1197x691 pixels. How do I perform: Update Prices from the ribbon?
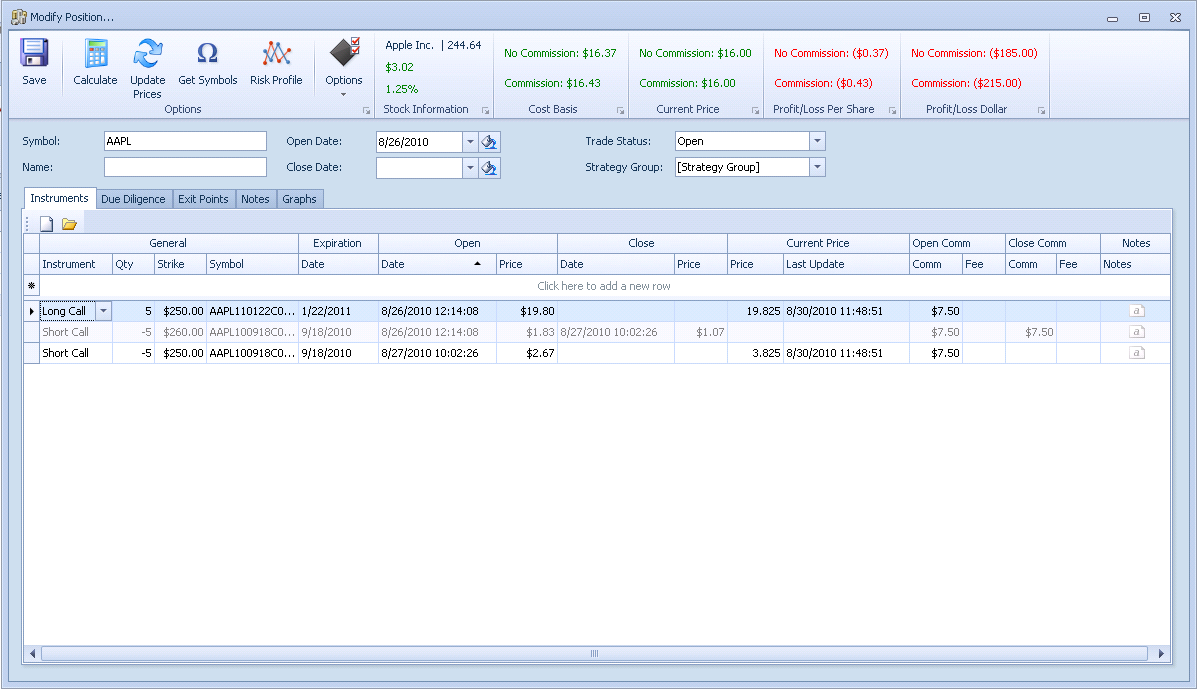147,69
